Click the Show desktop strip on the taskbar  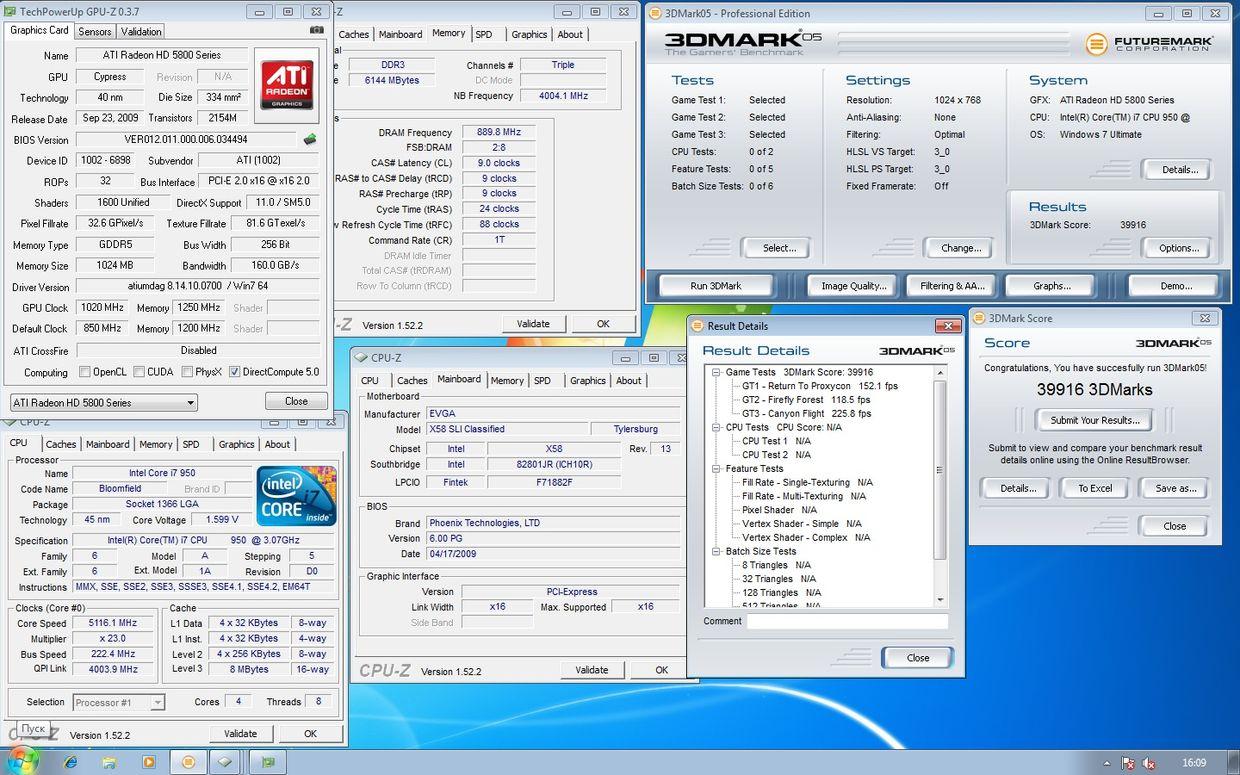1233,762
